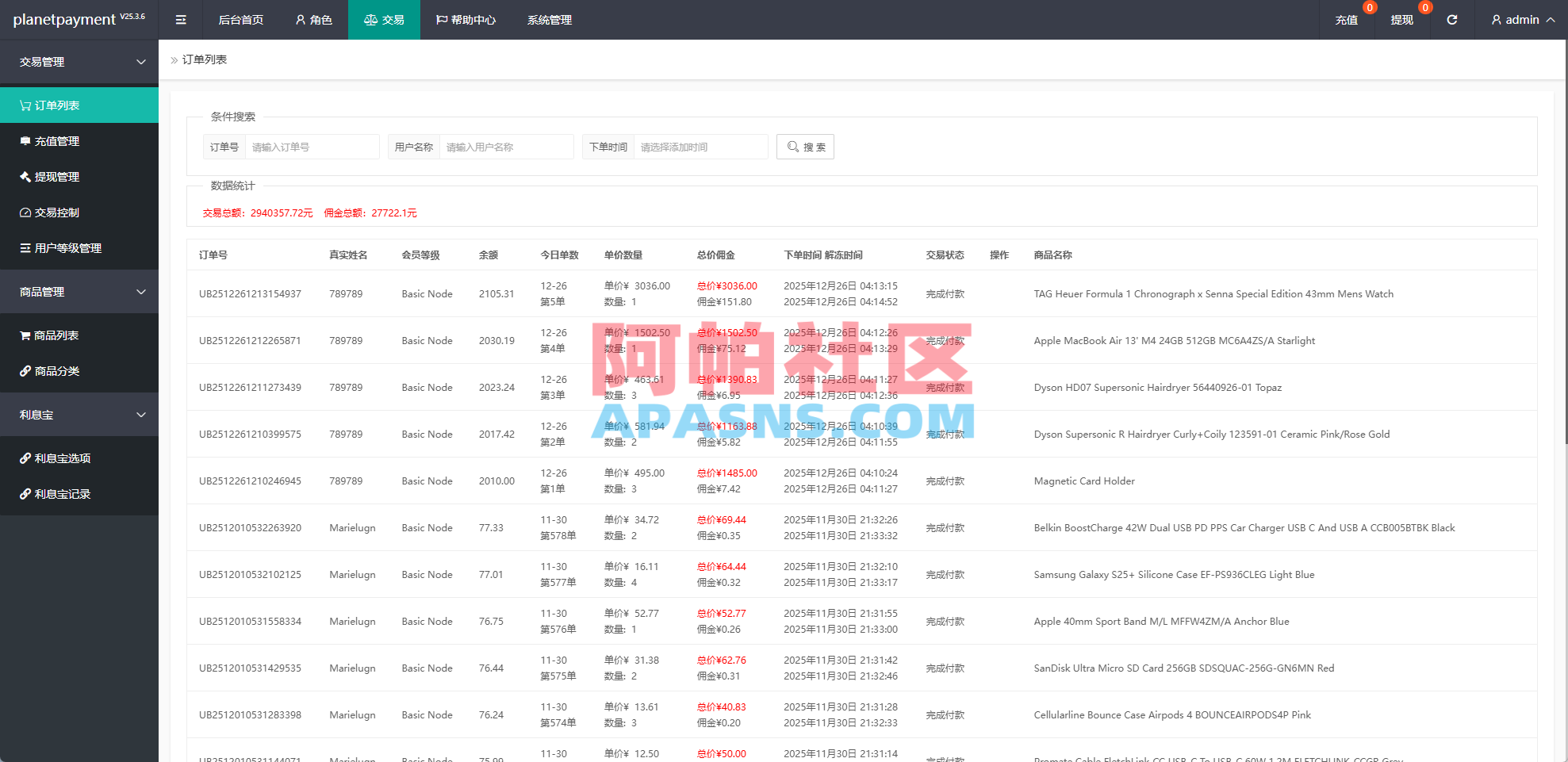Select 角色 in top navigation
Image resolution: width=1568 pixels, height=762 pixels.
click(x=314, y=20)
